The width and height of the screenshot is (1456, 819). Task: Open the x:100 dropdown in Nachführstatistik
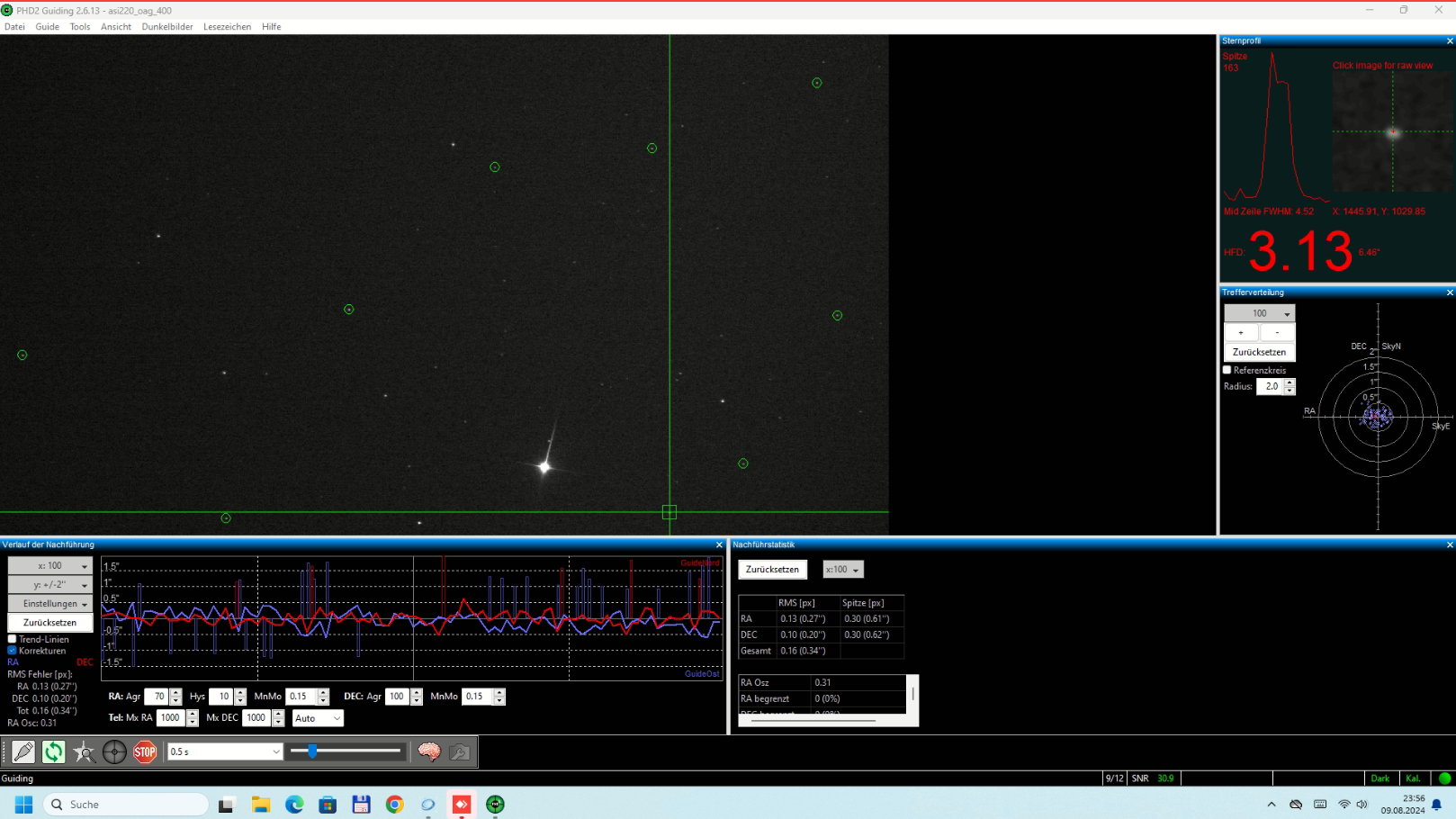tap(843, 570)
